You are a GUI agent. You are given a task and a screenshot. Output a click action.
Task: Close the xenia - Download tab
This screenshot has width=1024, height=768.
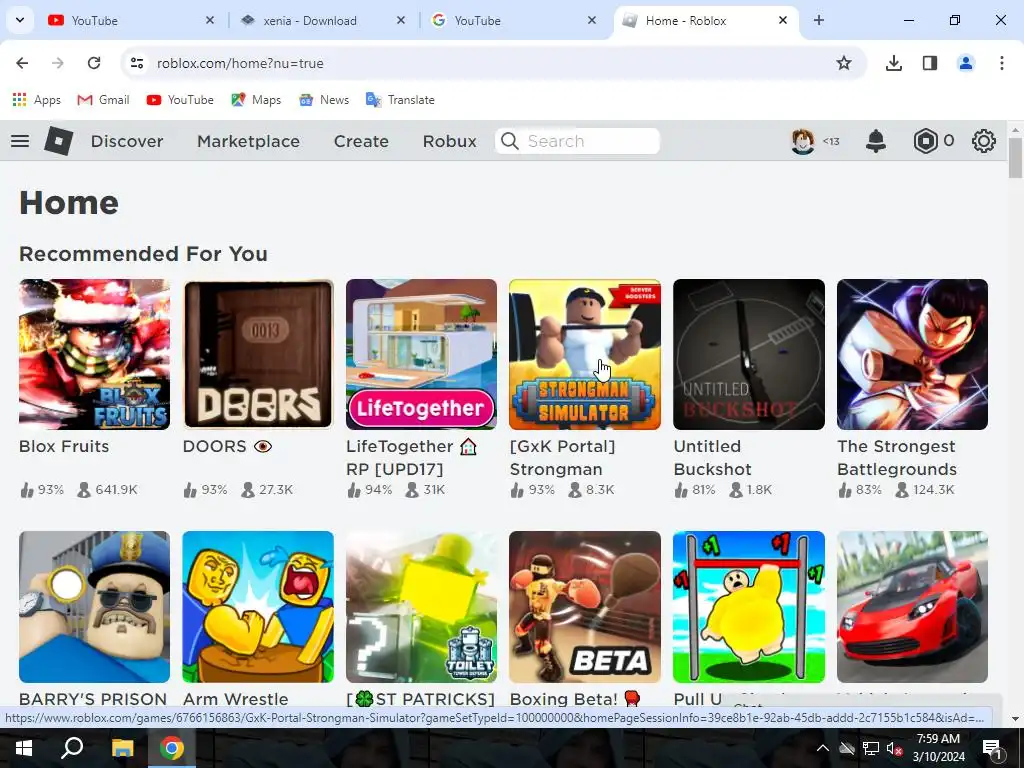coord(401,20)
